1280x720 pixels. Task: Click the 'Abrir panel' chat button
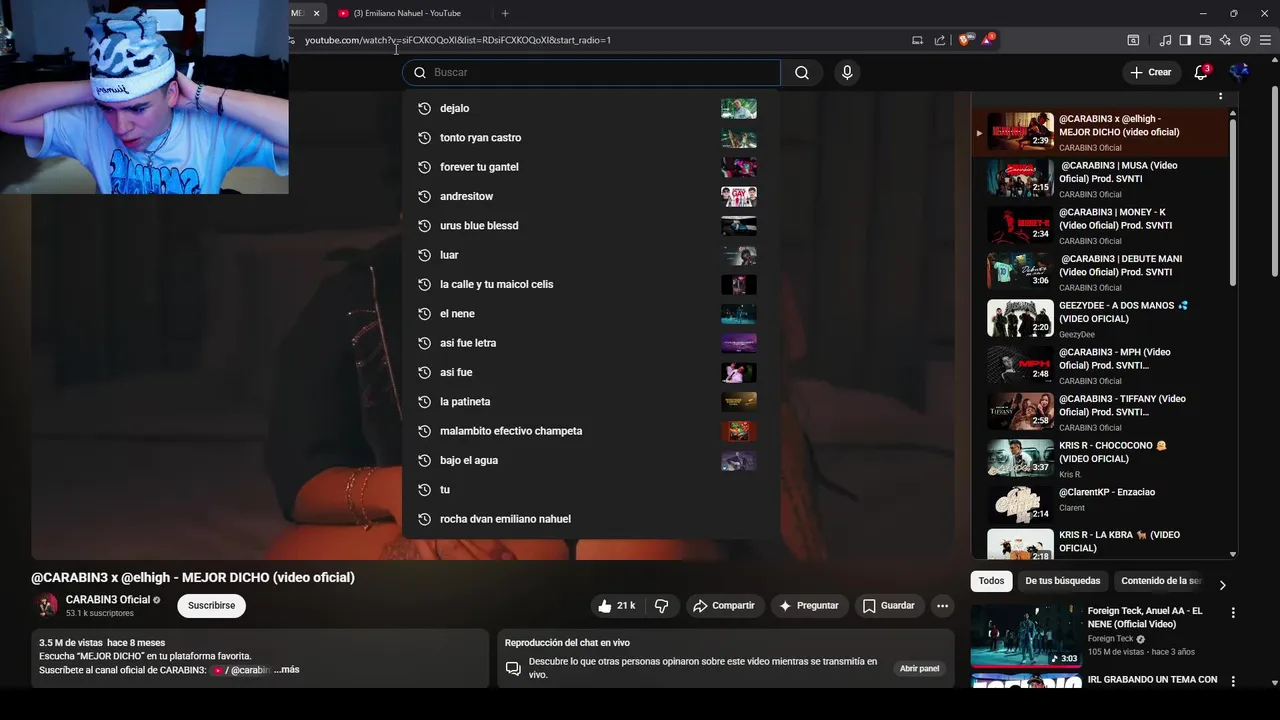tap(919, 668)
